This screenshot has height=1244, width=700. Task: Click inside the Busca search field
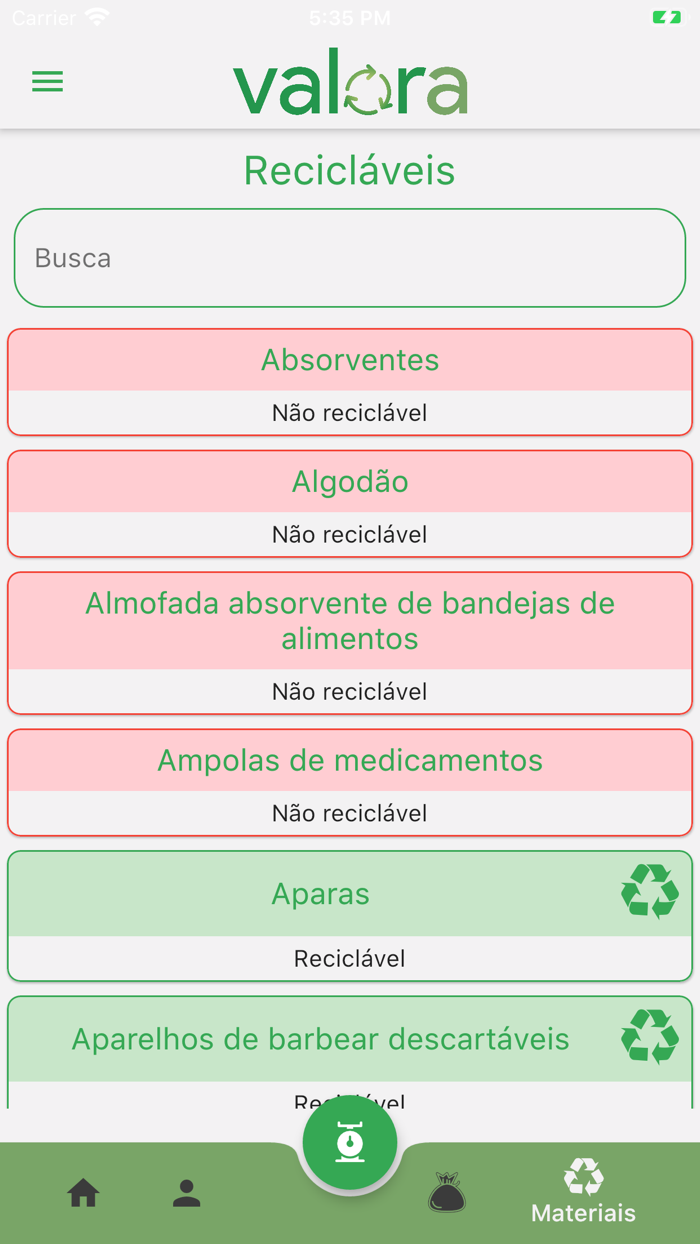point(348,258)
